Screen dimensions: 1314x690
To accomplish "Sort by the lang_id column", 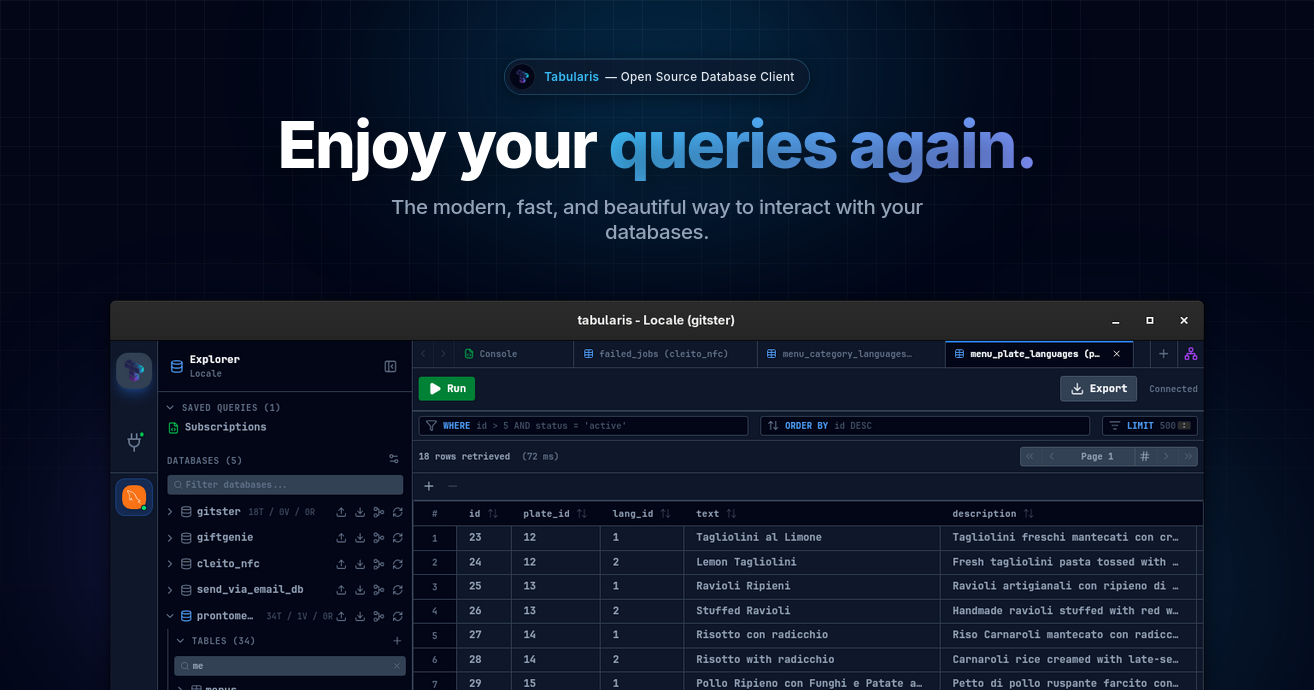I will coord(665,514).
